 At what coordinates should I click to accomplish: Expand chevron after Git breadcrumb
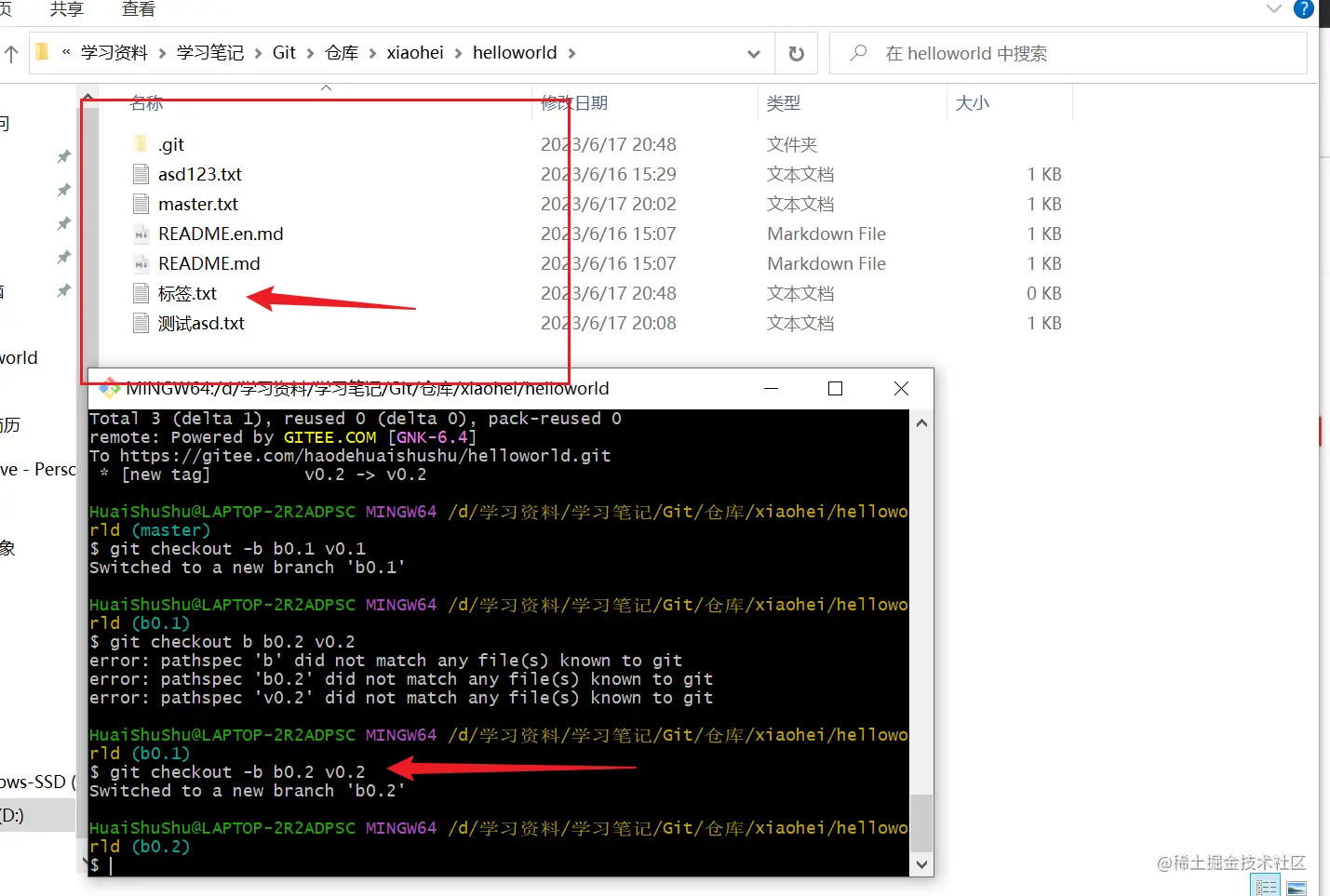310,53
